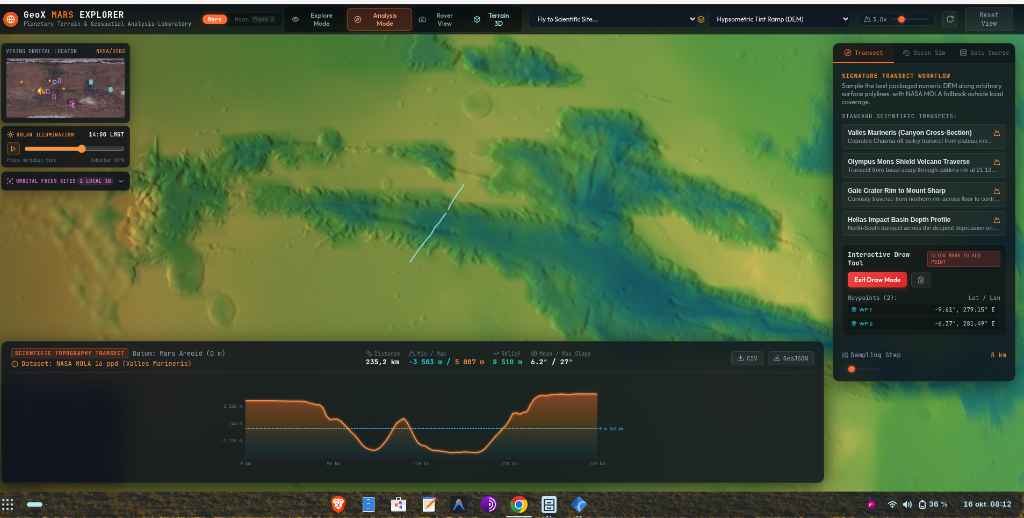Click chart icon on Hellas Basin row
The width and height of the screenshot is (1024, 518).
tap(997, 220)
